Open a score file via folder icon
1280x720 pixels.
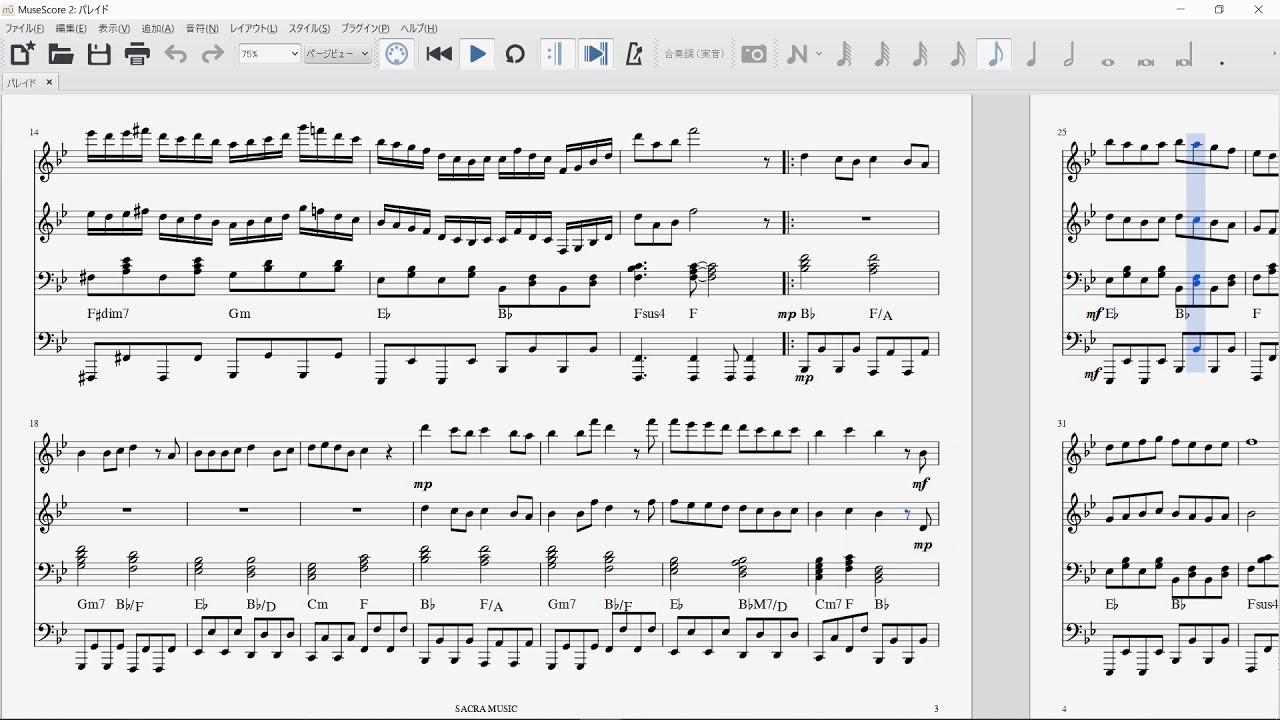tap(61, 54)
